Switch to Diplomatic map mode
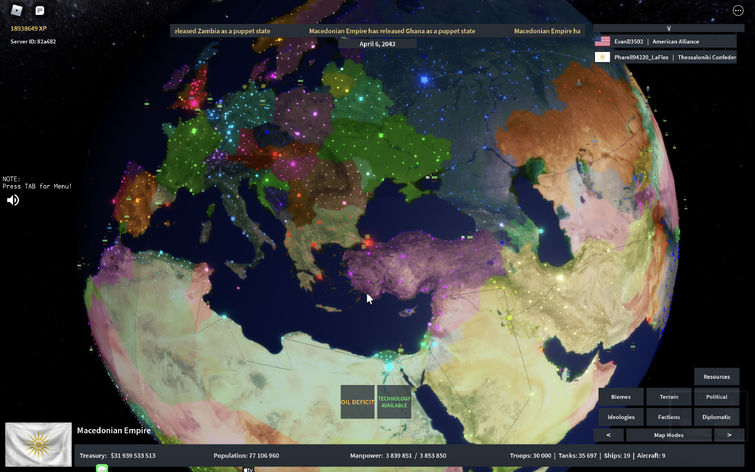Viewport: 755px width, 472px height. [716, 417]
